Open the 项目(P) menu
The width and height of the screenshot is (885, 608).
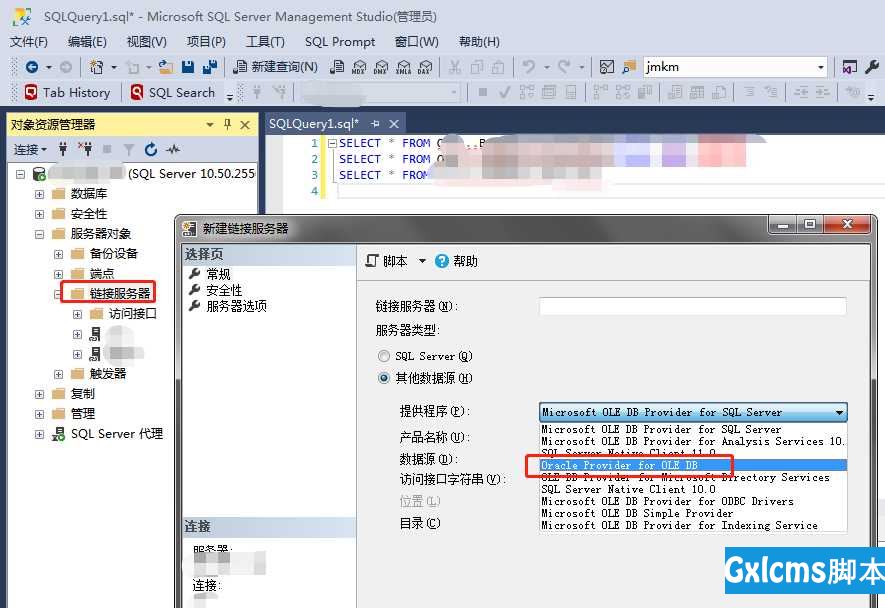point(206,42)
